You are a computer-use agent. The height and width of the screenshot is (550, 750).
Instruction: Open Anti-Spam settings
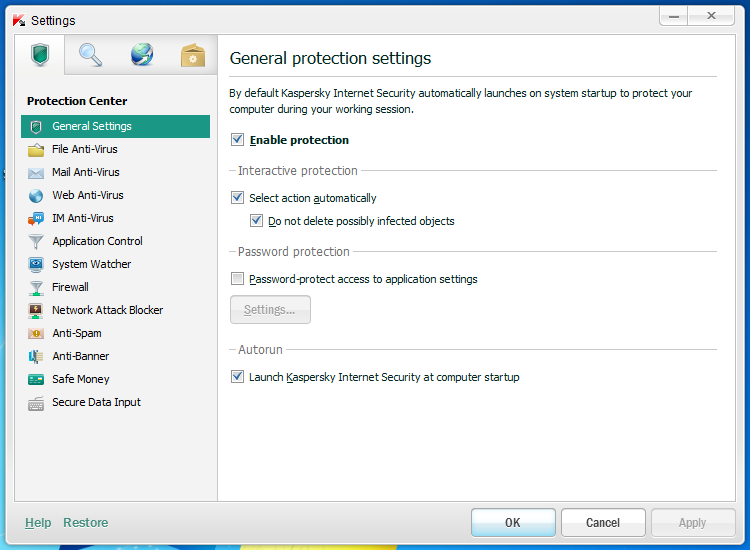click(115, 333)
